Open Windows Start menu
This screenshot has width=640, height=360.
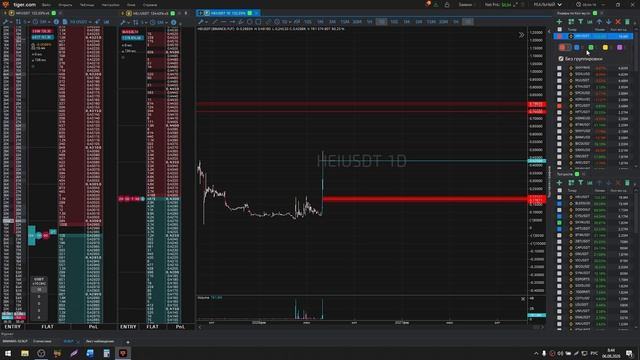8,353
